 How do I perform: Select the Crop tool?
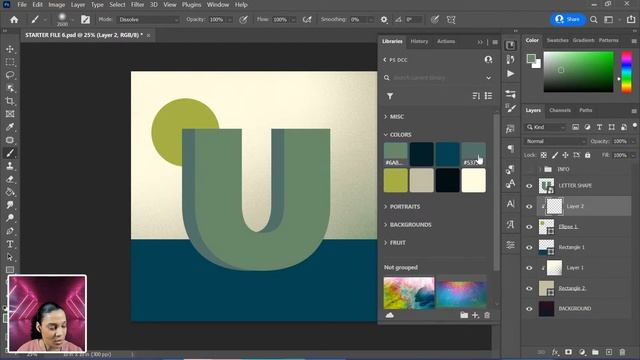pyautogui.click(x=10, y=101)
